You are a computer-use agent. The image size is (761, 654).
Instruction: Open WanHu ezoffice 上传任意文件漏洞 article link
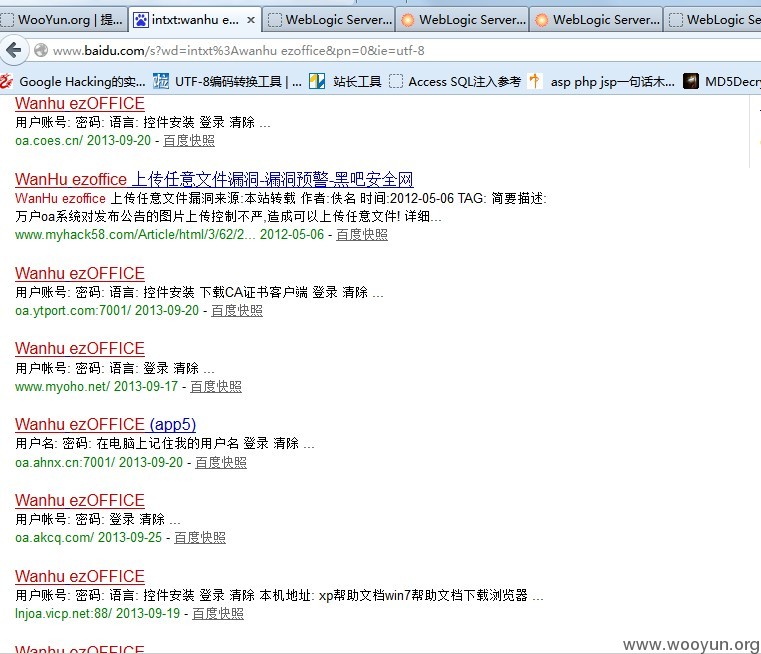pos(214,179)
